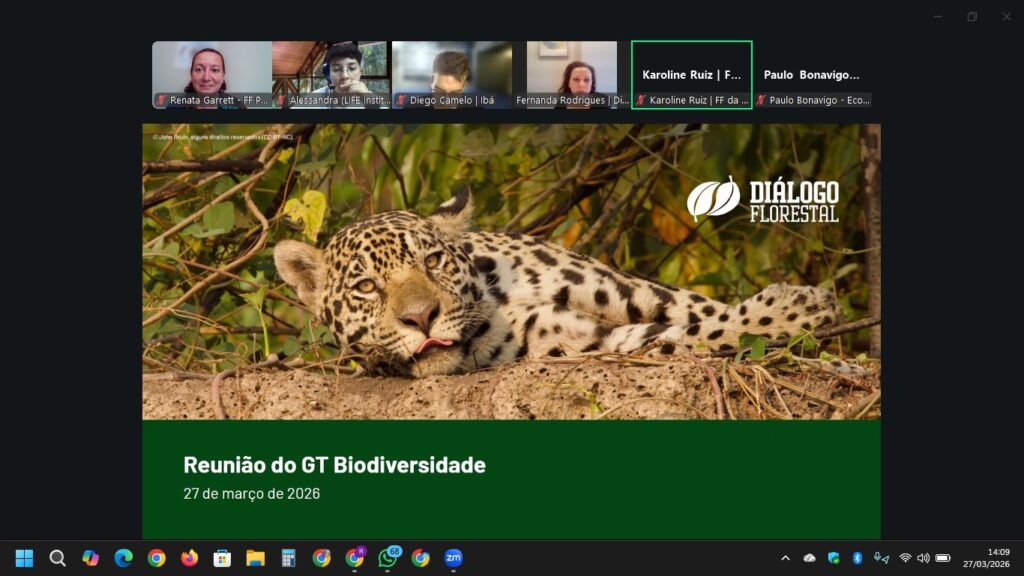Screen dimensions: 1024x576
Task: Launch Firefox from the taskbar
Action: [x=189, y=558]
